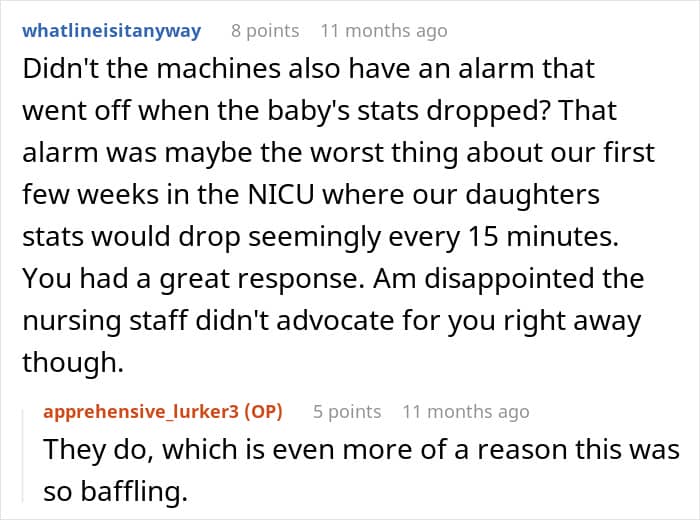
Task: Click the line starting "alarm was maybe the worst"
Action: coord(338,153)
